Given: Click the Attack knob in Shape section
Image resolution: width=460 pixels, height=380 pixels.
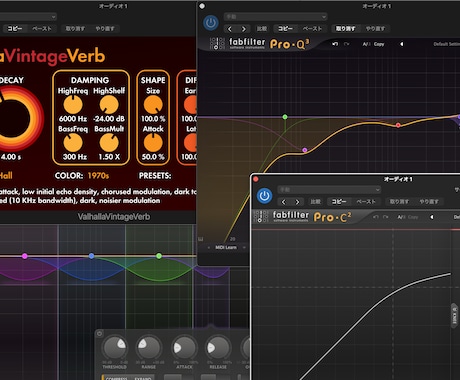Looking at the screenshot, I should (153, 143).
